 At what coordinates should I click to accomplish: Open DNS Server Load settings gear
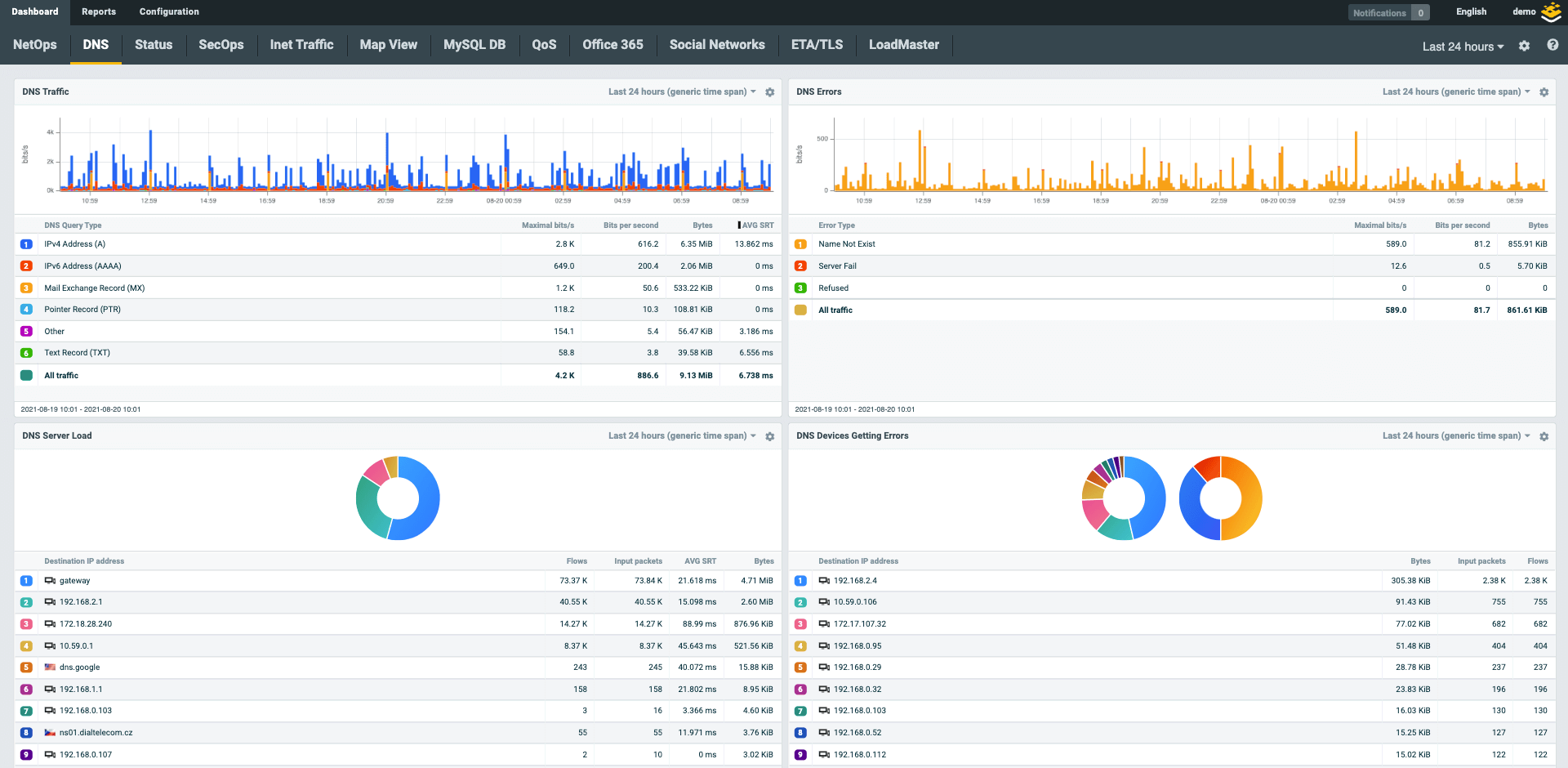pos(769,436)
